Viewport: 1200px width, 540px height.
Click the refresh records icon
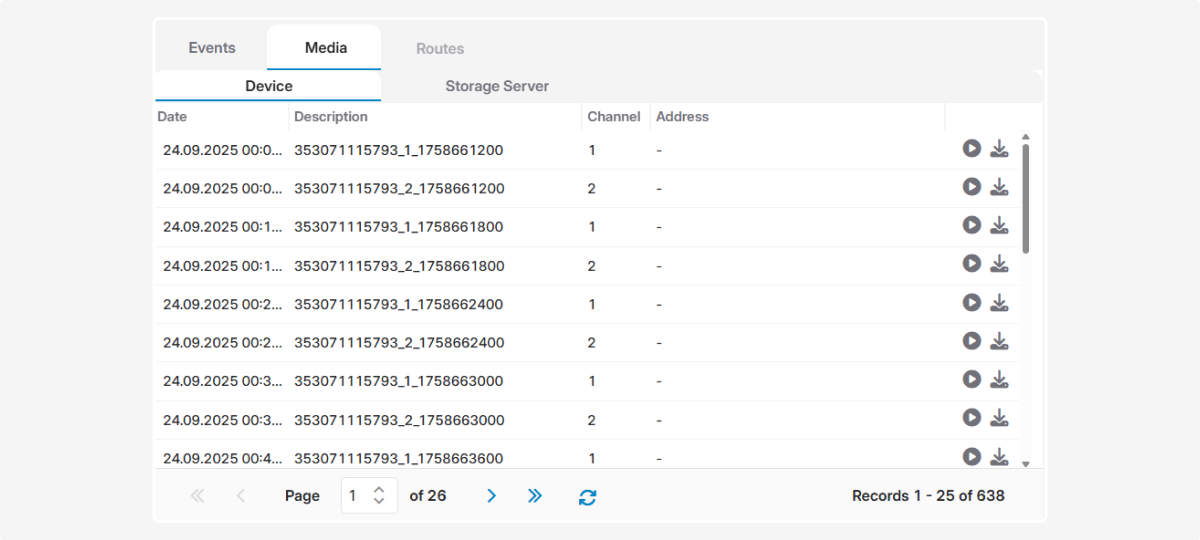click(587, 496)
